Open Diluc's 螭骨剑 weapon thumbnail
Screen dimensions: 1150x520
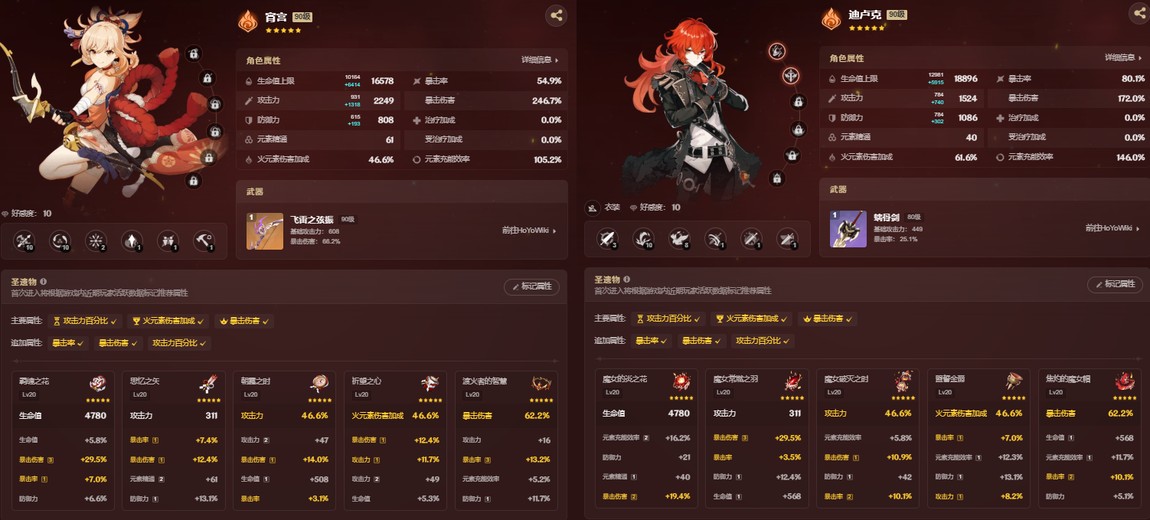pos(848,229)
